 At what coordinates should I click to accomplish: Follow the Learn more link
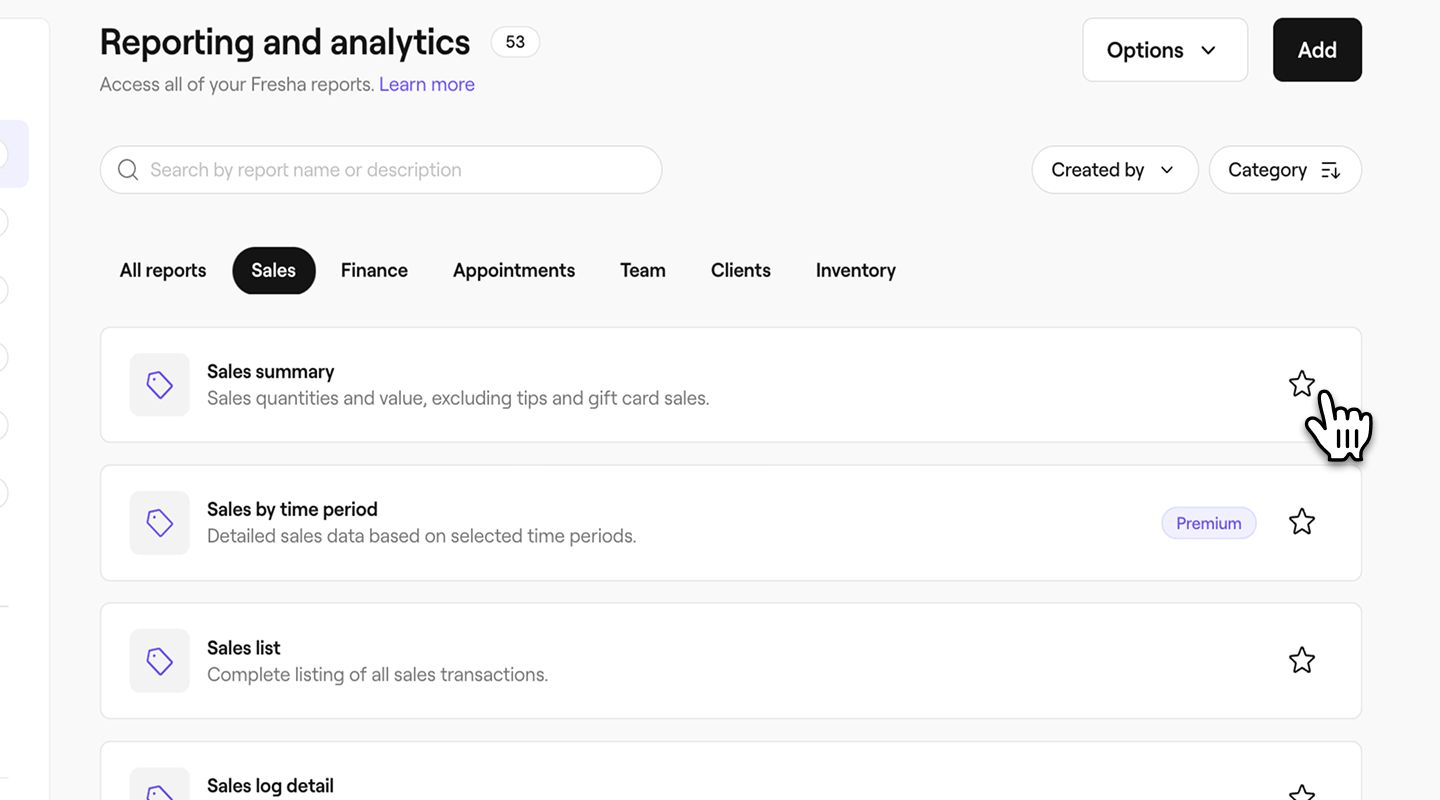tap(427, 85)
